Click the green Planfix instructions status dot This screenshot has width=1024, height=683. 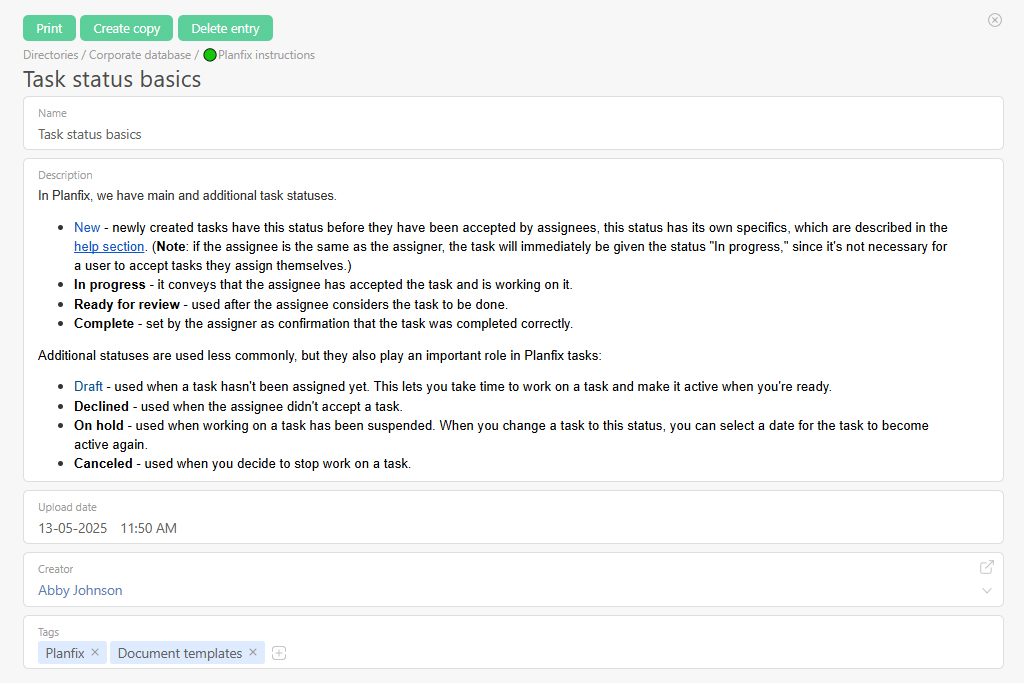pos(210,55)
